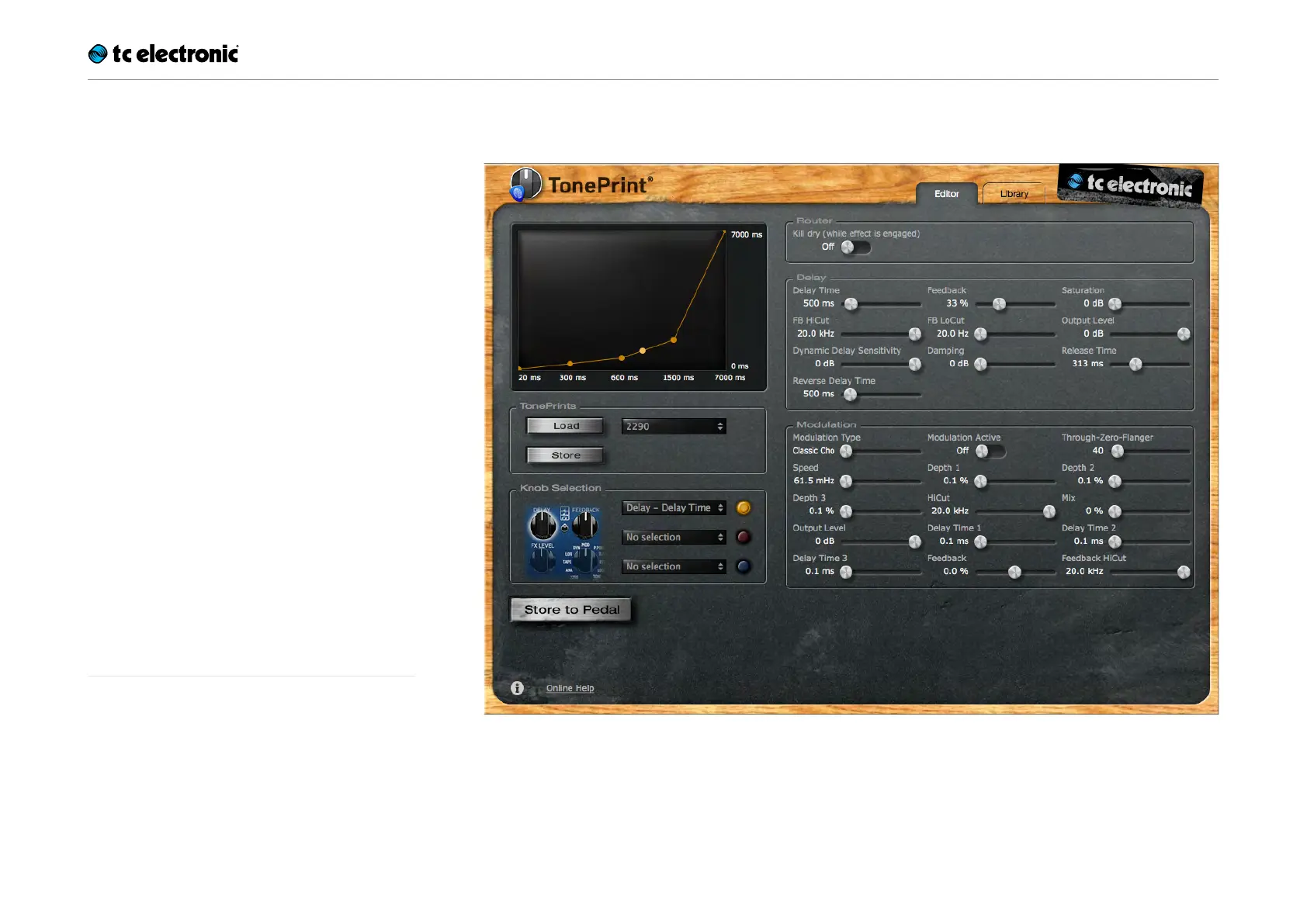Click the Delay Time 2 slider handle
Image resolution: width=1307 pixels, height=924 pixels.
coord(1115,542)
